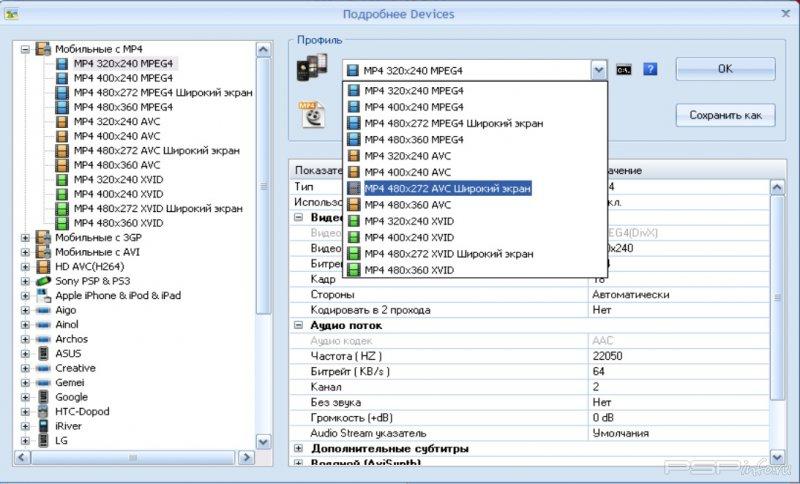
Task: Click the blue help question mark icon
Action: [650, 70]
